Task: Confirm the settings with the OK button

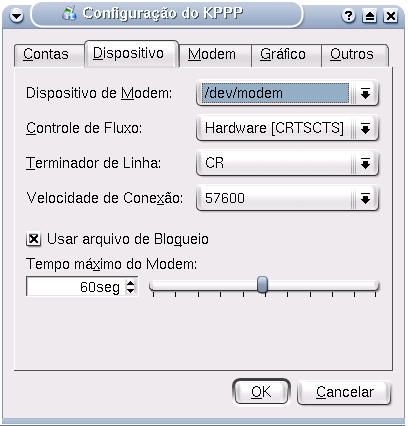Action: tap(261, 392)
